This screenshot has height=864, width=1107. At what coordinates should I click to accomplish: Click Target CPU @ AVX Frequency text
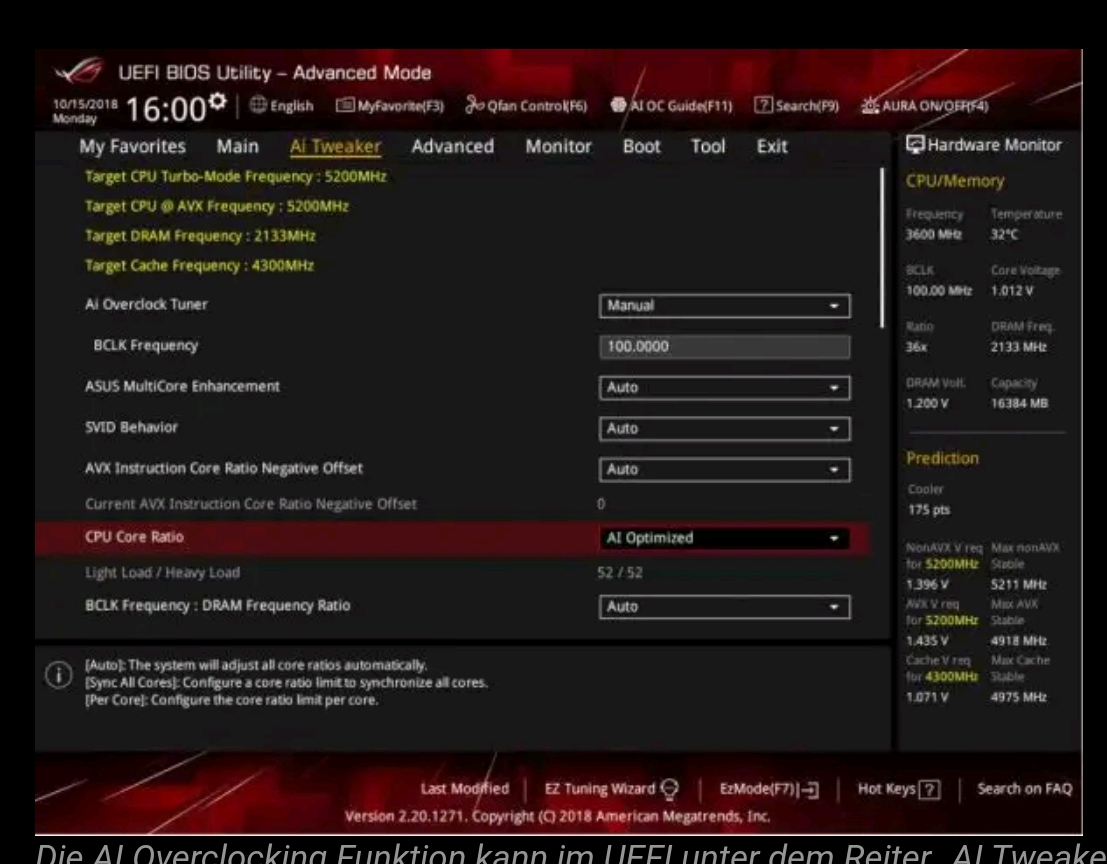click(217, 206)
